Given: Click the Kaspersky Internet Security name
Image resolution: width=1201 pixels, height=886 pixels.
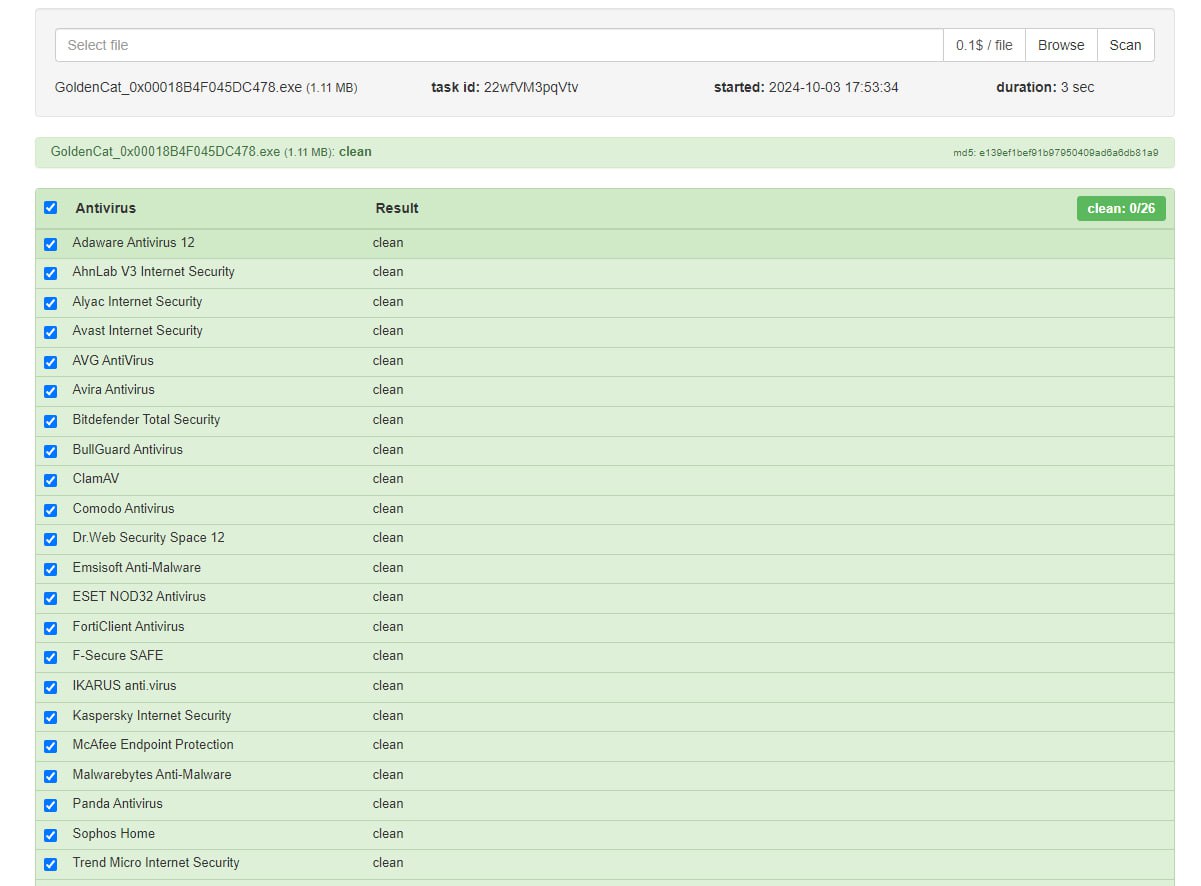Looking at the screenshot, I should coord(151,715).
